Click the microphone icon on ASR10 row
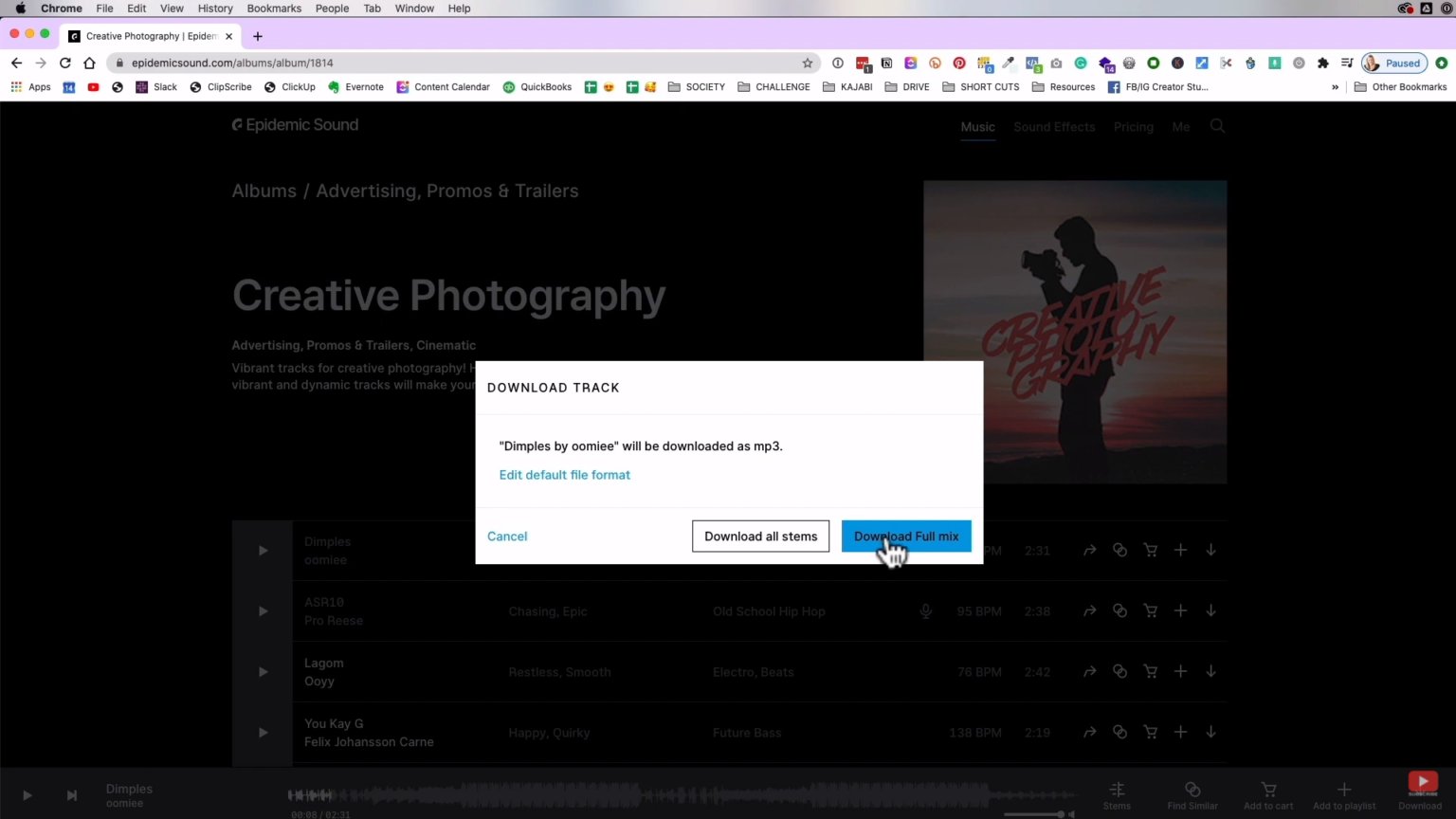This screenshot has width=1456, height=819. coord(926,610)
